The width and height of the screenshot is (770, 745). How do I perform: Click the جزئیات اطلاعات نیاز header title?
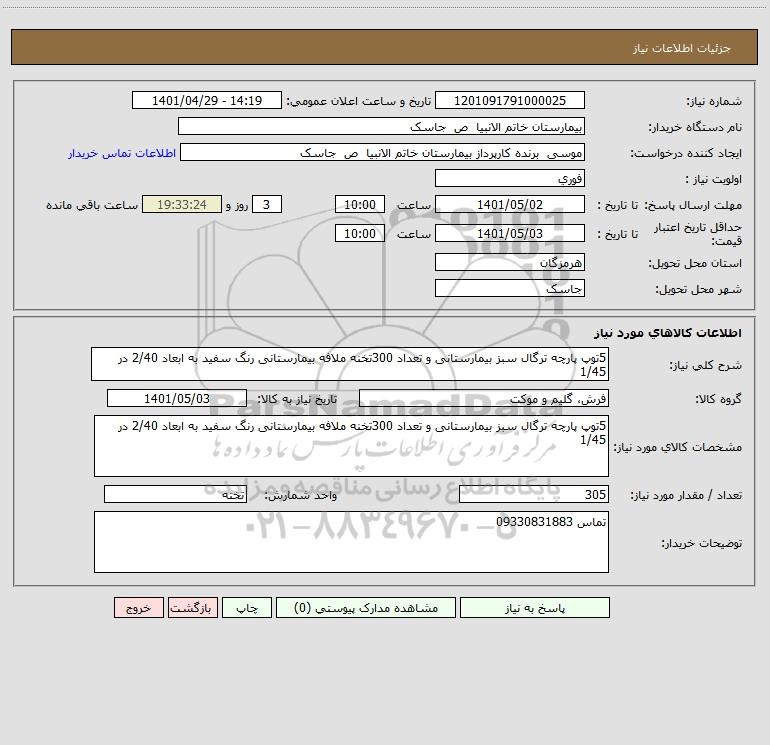pos(682,48)
